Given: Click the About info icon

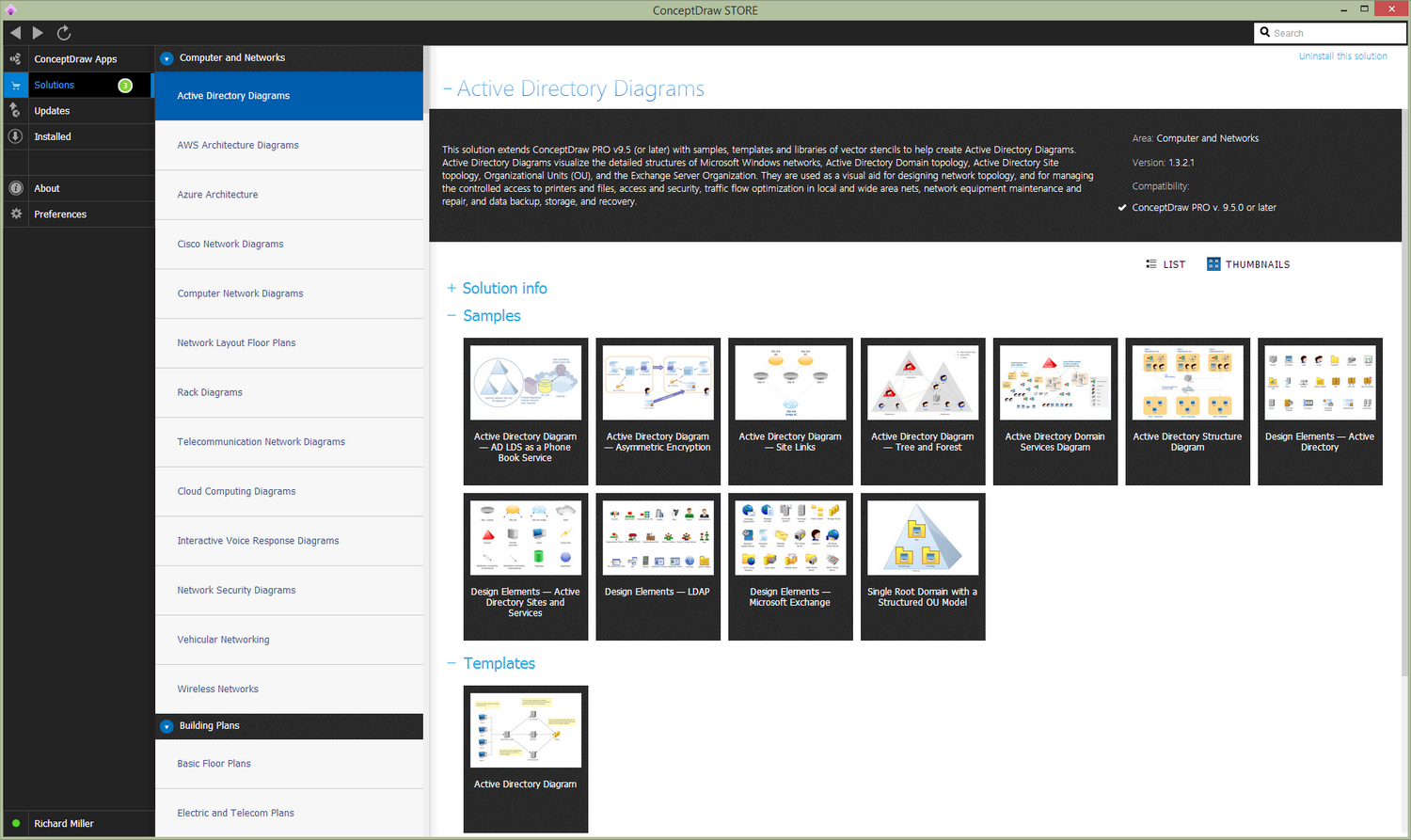Looking at the screenshot, I should pyautogui.click(x=15, y=188).
